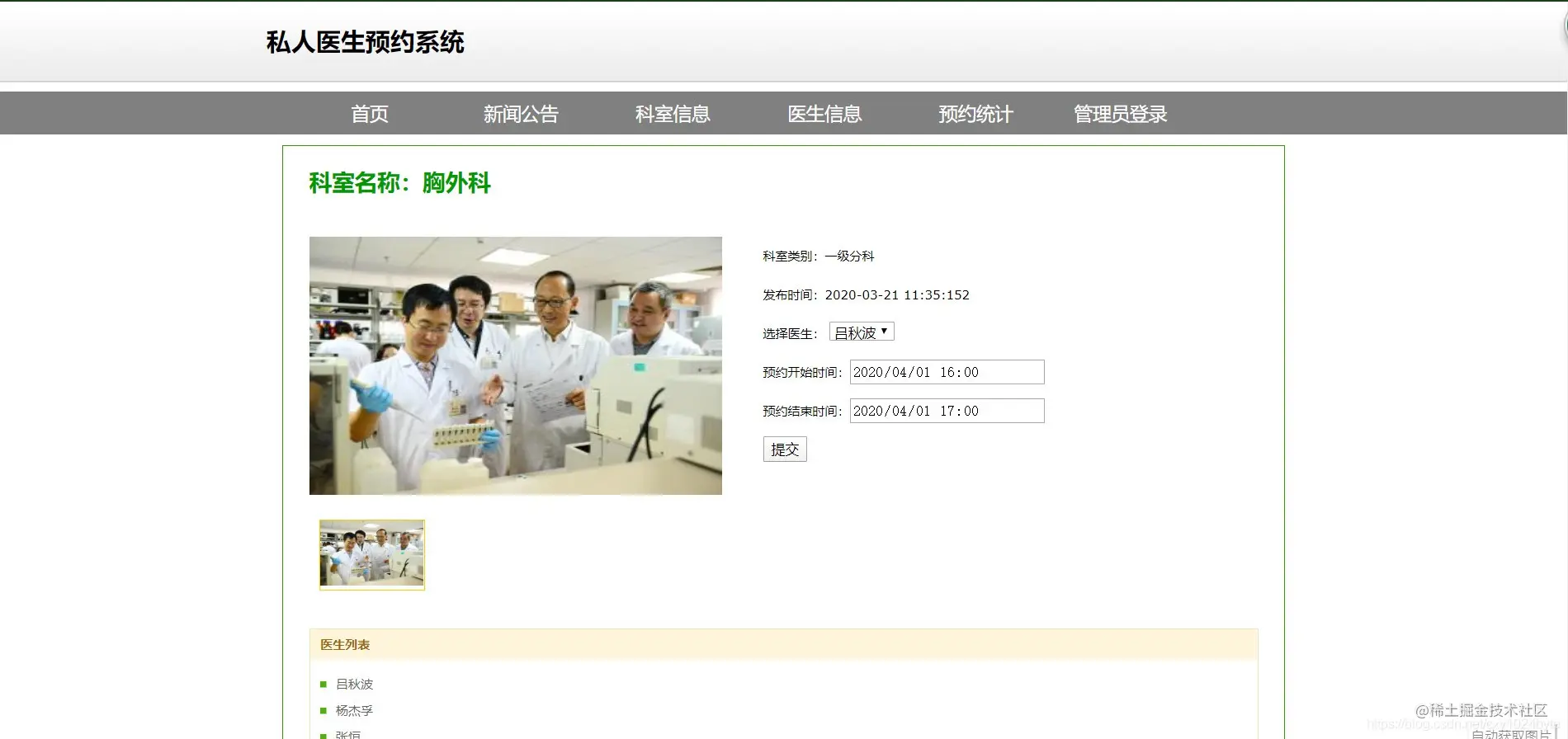Screen dimensions: 1568x739
Task: Go to the 首页 nav item
Action: click(370, 114)
